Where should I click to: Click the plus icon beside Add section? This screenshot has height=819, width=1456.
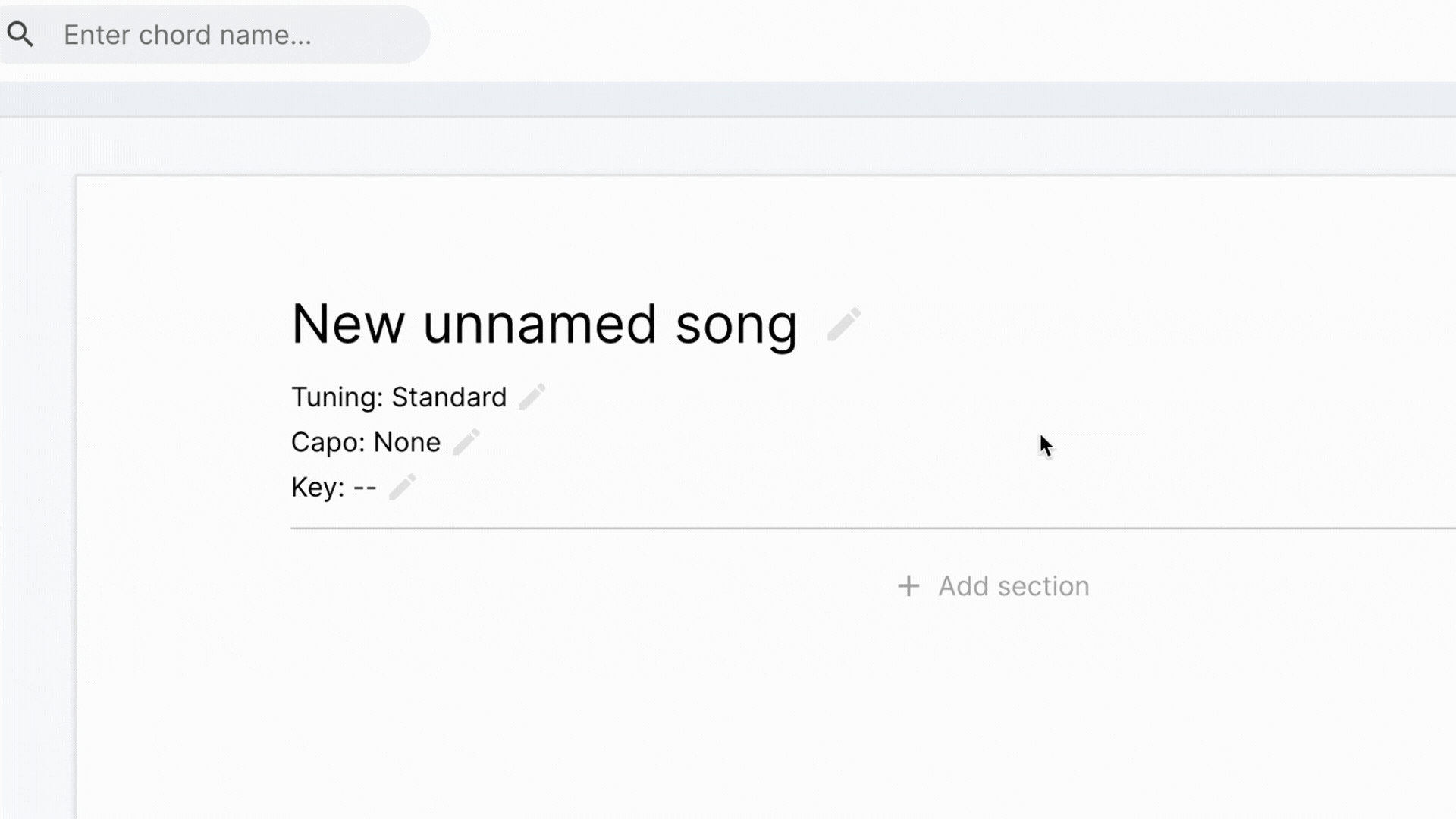908,586
